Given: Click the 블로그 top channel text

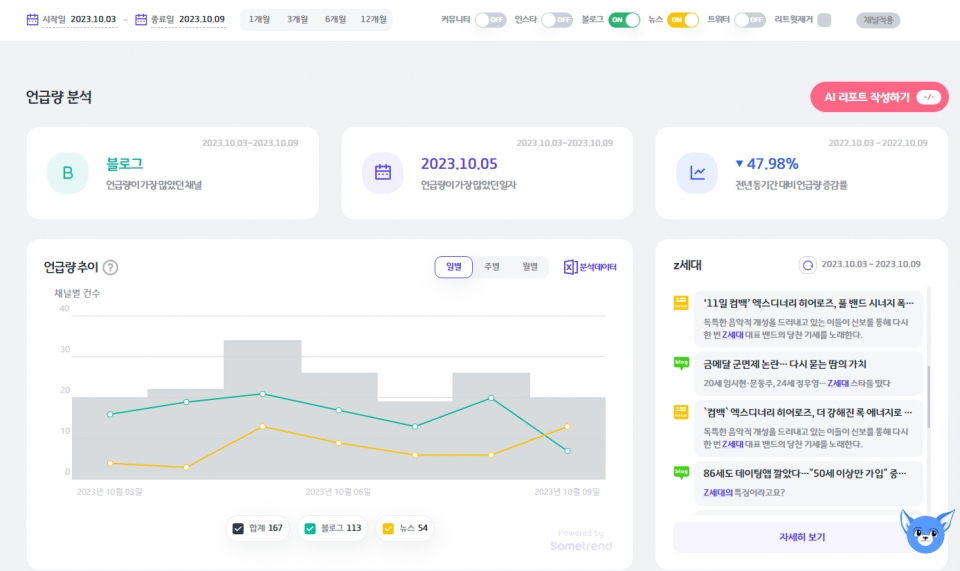Looking at the screenshot, I should pos(124,164).
